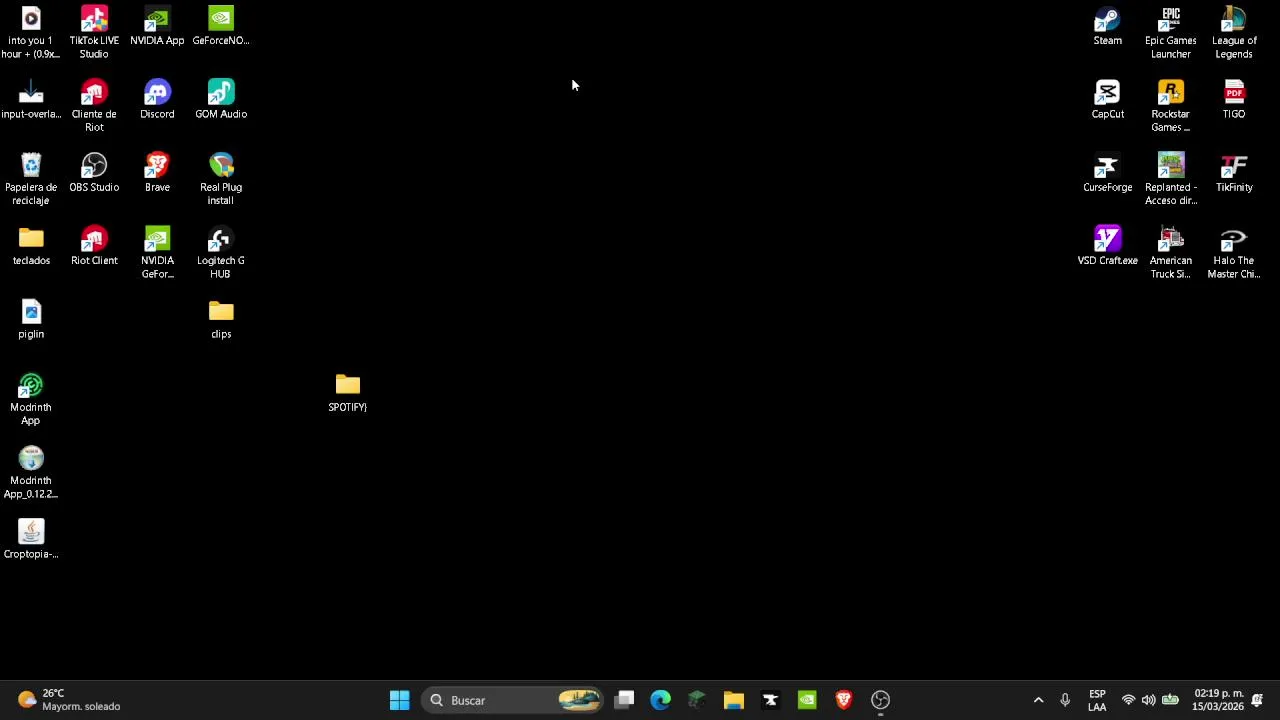Launch the Modrinth App shortcut
The image size is (1280, 720).
tap(31, 399)
